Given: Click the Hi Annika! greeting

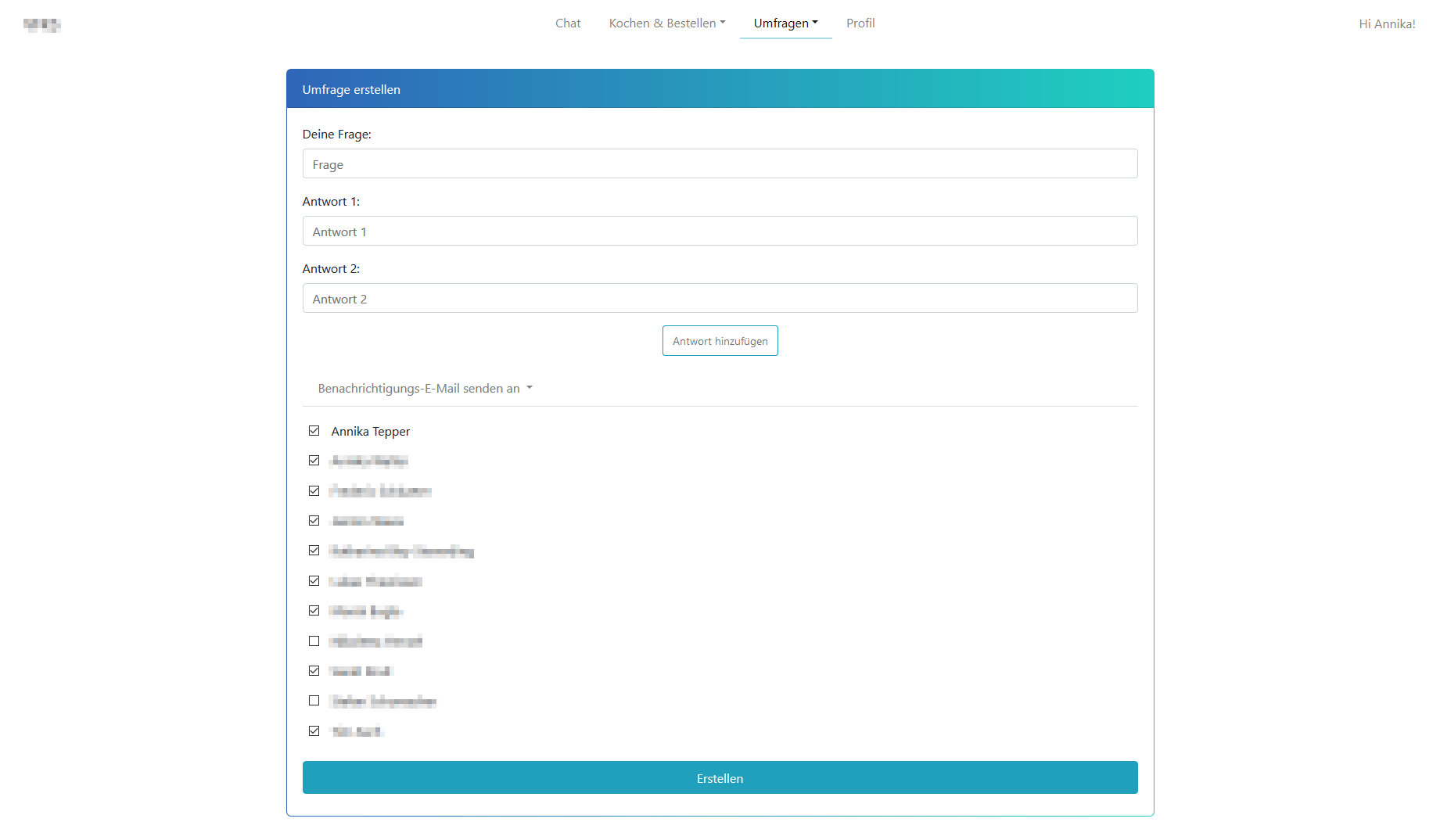Looking at the screenshot, I should [x=1387, y=24].
